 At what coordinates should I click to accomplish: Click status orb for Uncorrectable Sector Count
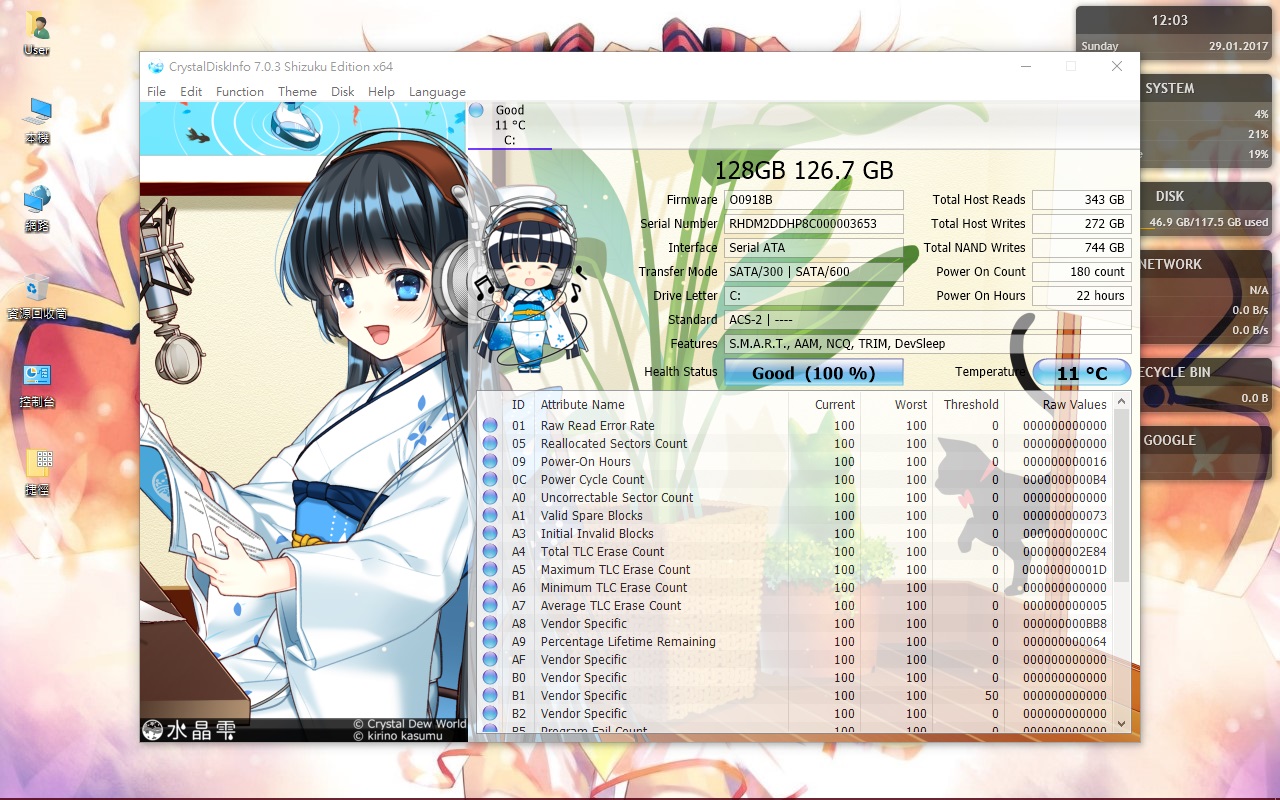point(490,498)
